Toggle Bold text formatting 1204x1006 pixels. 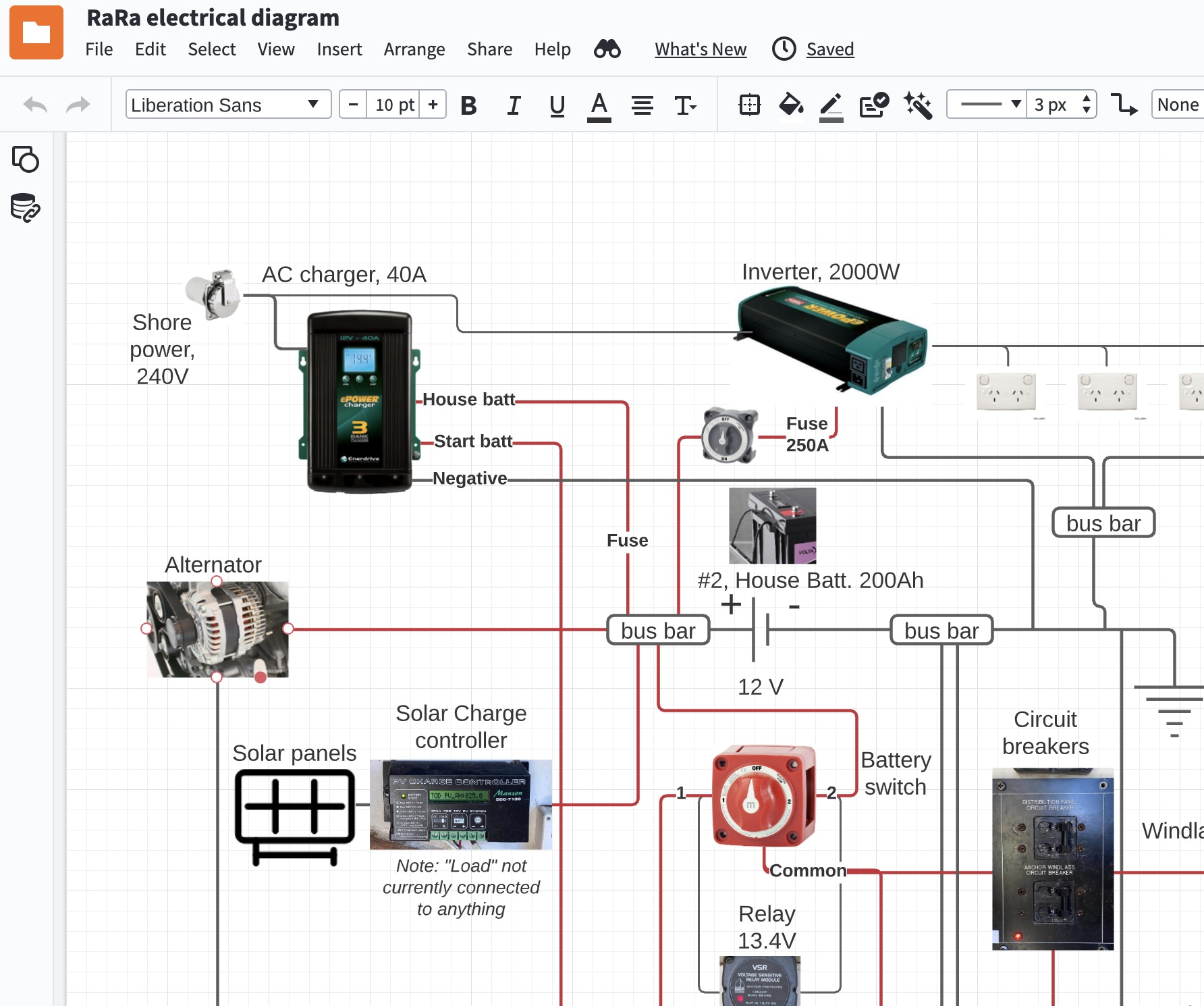pyautogui.click(x=468, y=105)
